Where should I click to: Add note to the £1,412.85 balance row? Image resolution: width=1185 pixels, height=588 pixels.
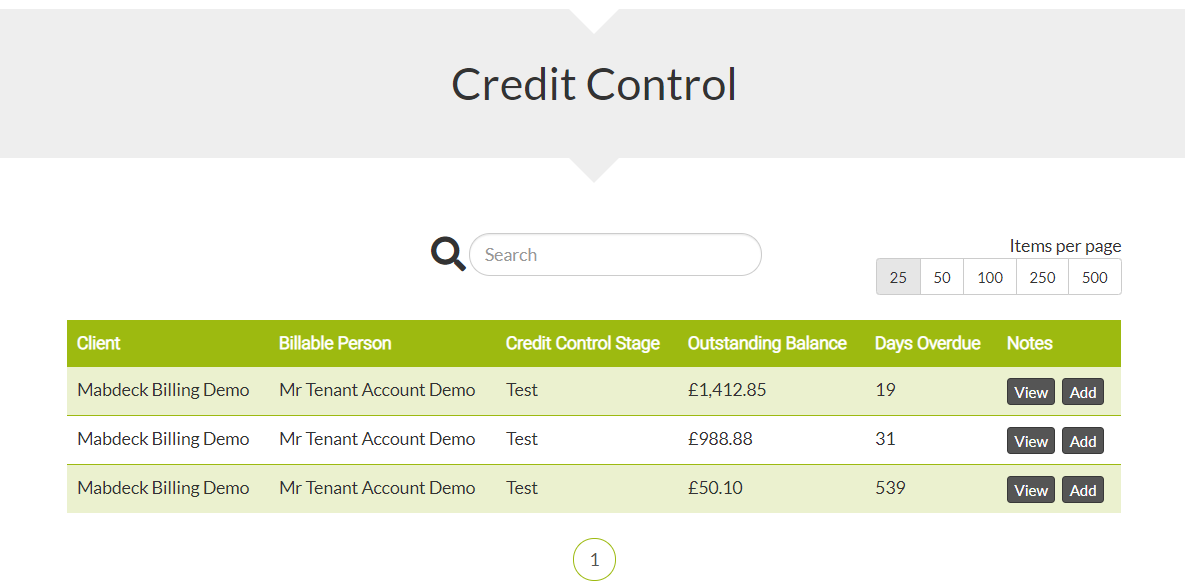pos(1083,392)
